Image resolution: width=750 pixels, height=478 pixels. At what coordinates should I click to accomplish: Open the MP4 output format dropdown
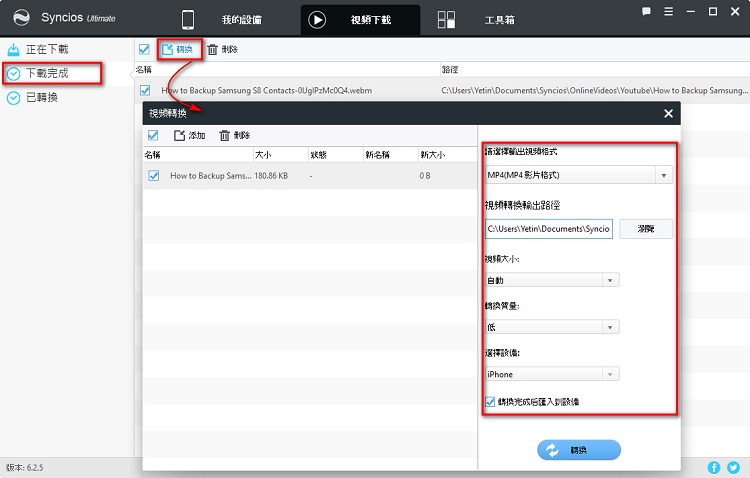pyautogui.click(x=579, y=175)
